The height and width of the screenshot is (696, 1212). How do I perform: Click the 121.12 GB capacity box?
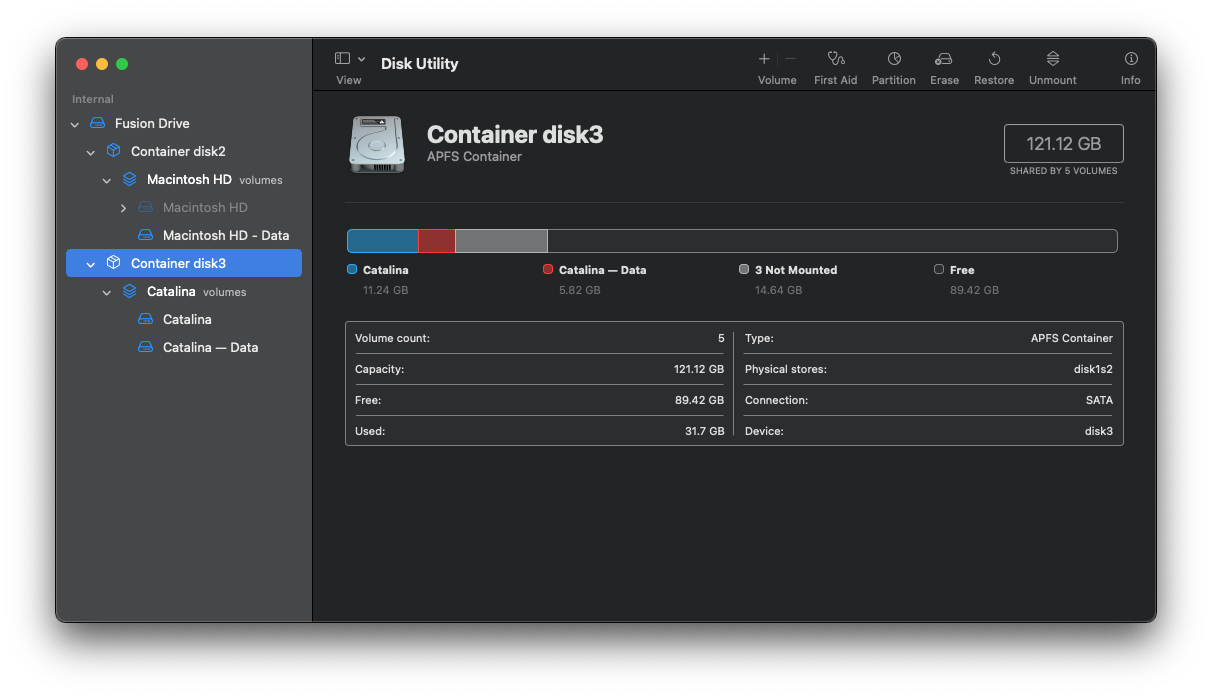point(1064,143)
